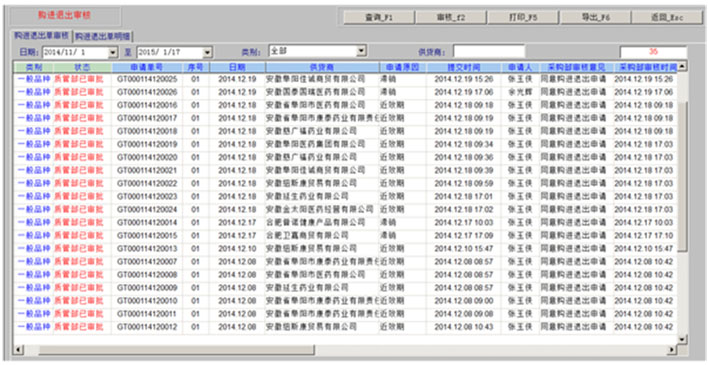Sort by the 供货商 column header
Image resolution: width=708 pixels, height=365 pixels.
pos(322,67)
